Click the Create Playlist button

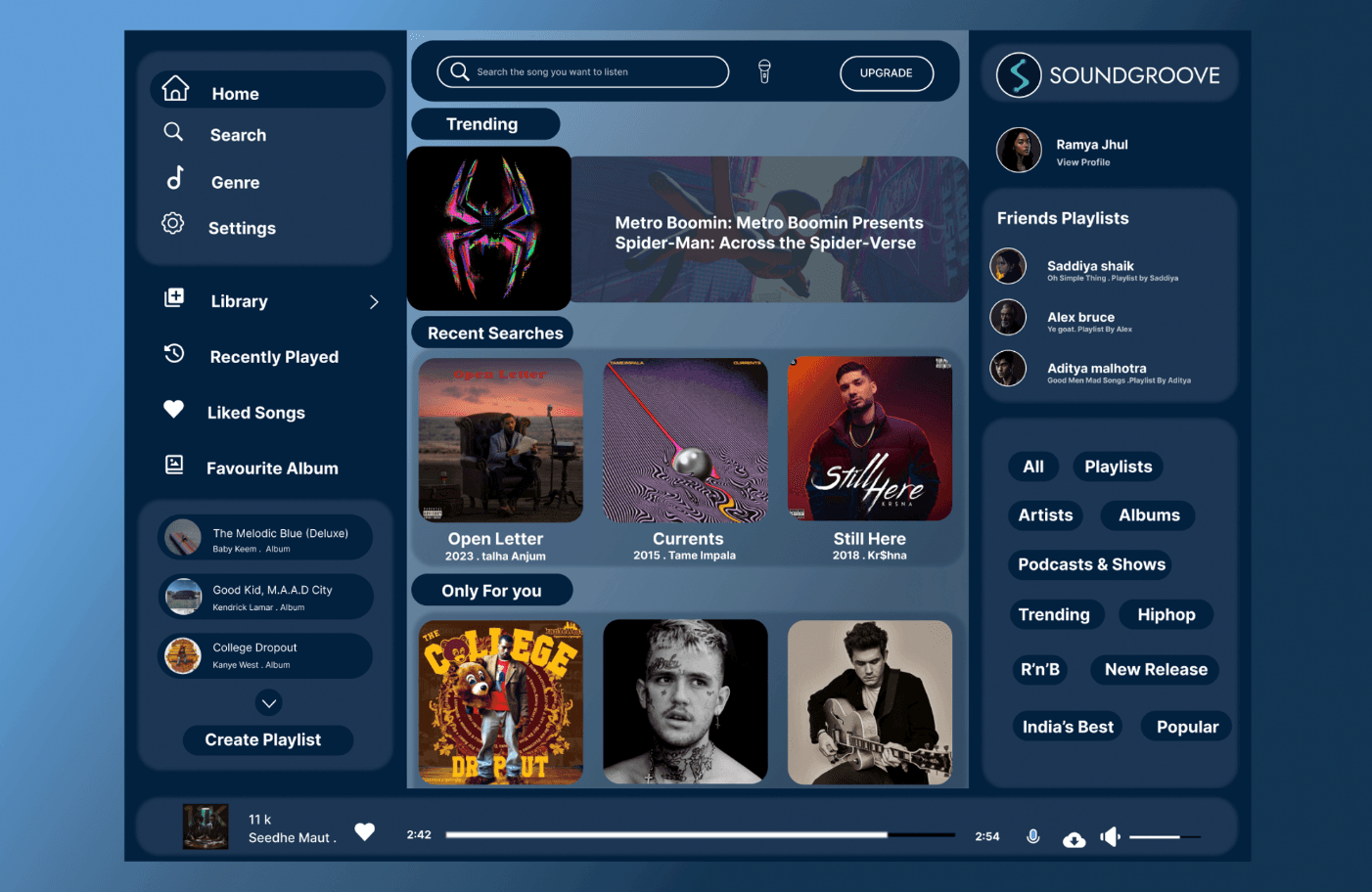(x=268, y=740)
